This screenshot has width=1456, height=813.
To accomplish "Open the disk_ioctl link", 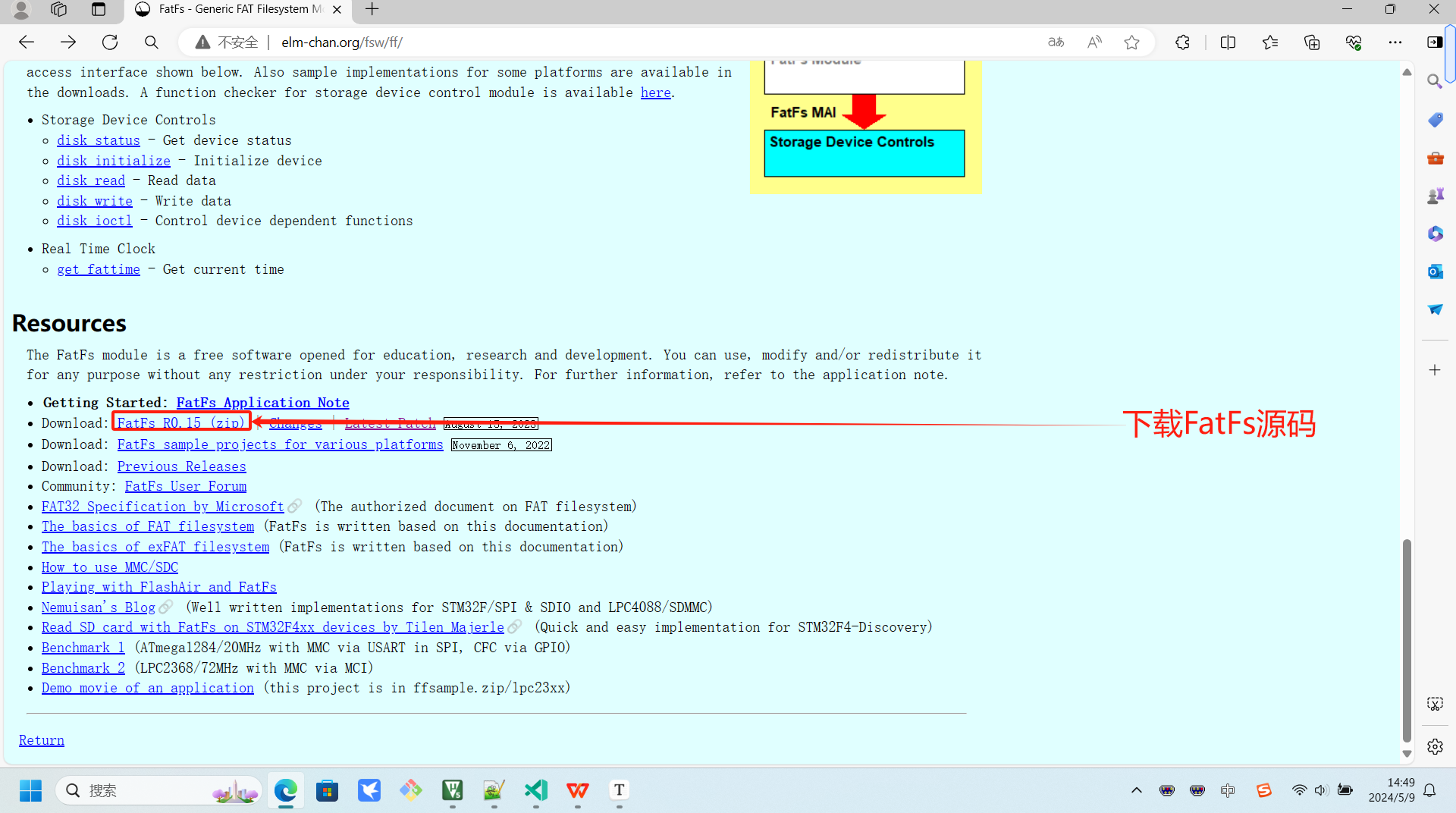I will coord(95,221).
